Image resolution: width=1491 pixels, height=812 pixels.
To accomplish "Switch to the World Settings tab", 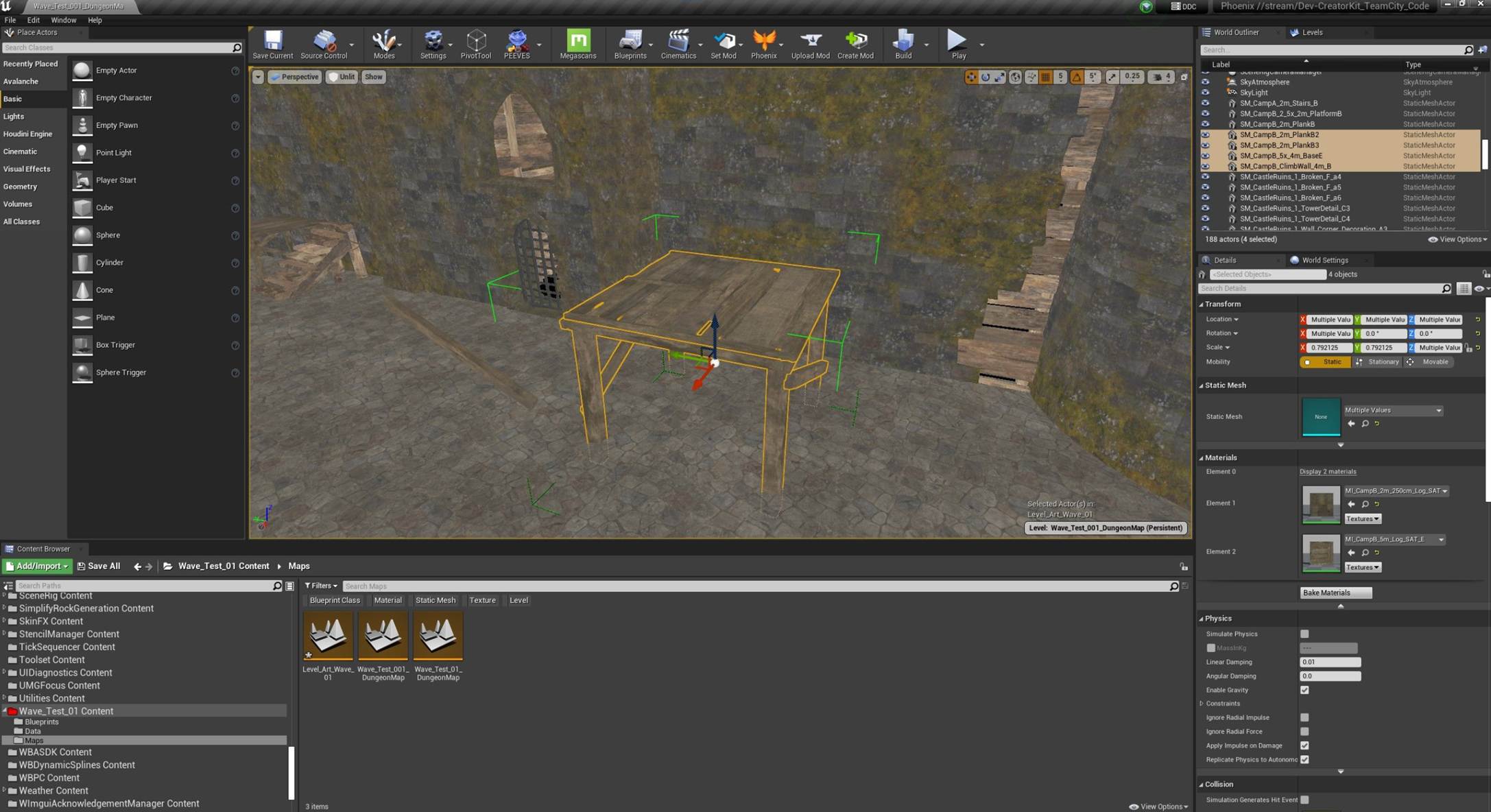I will click(1324, 260).
